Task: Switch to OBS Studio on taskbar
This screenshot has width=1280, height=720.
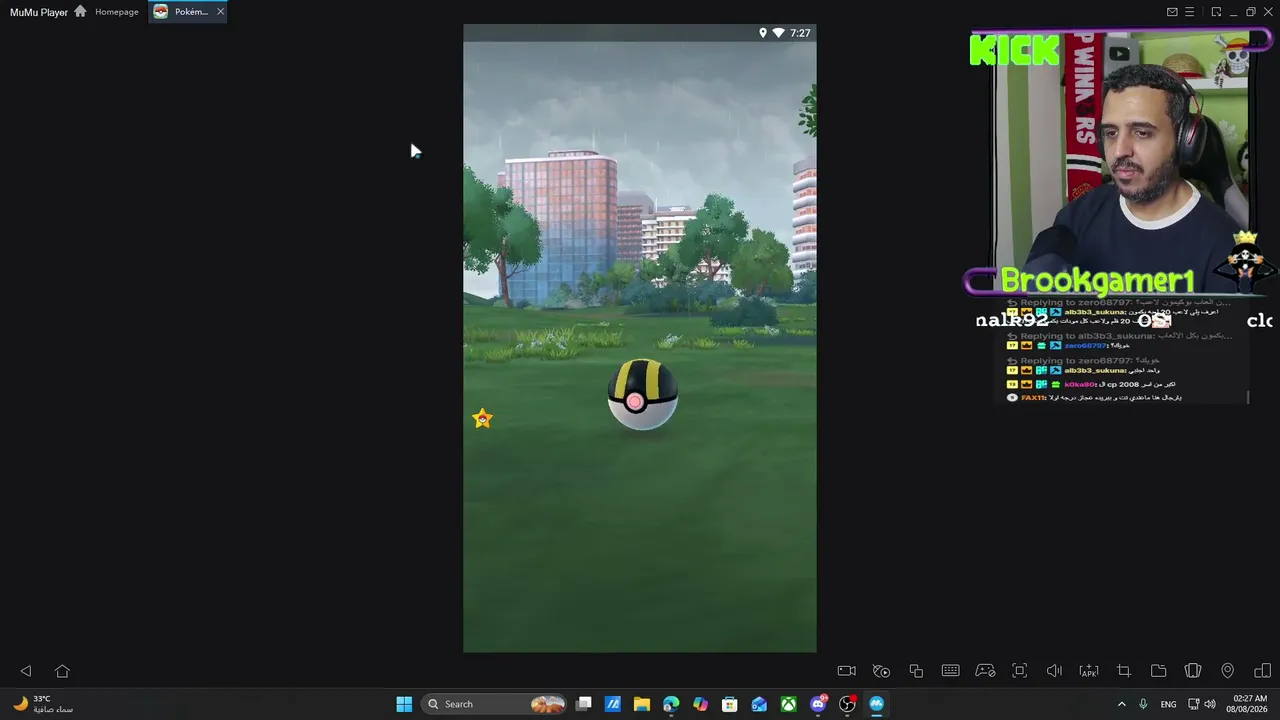Action: coord(848,704)
